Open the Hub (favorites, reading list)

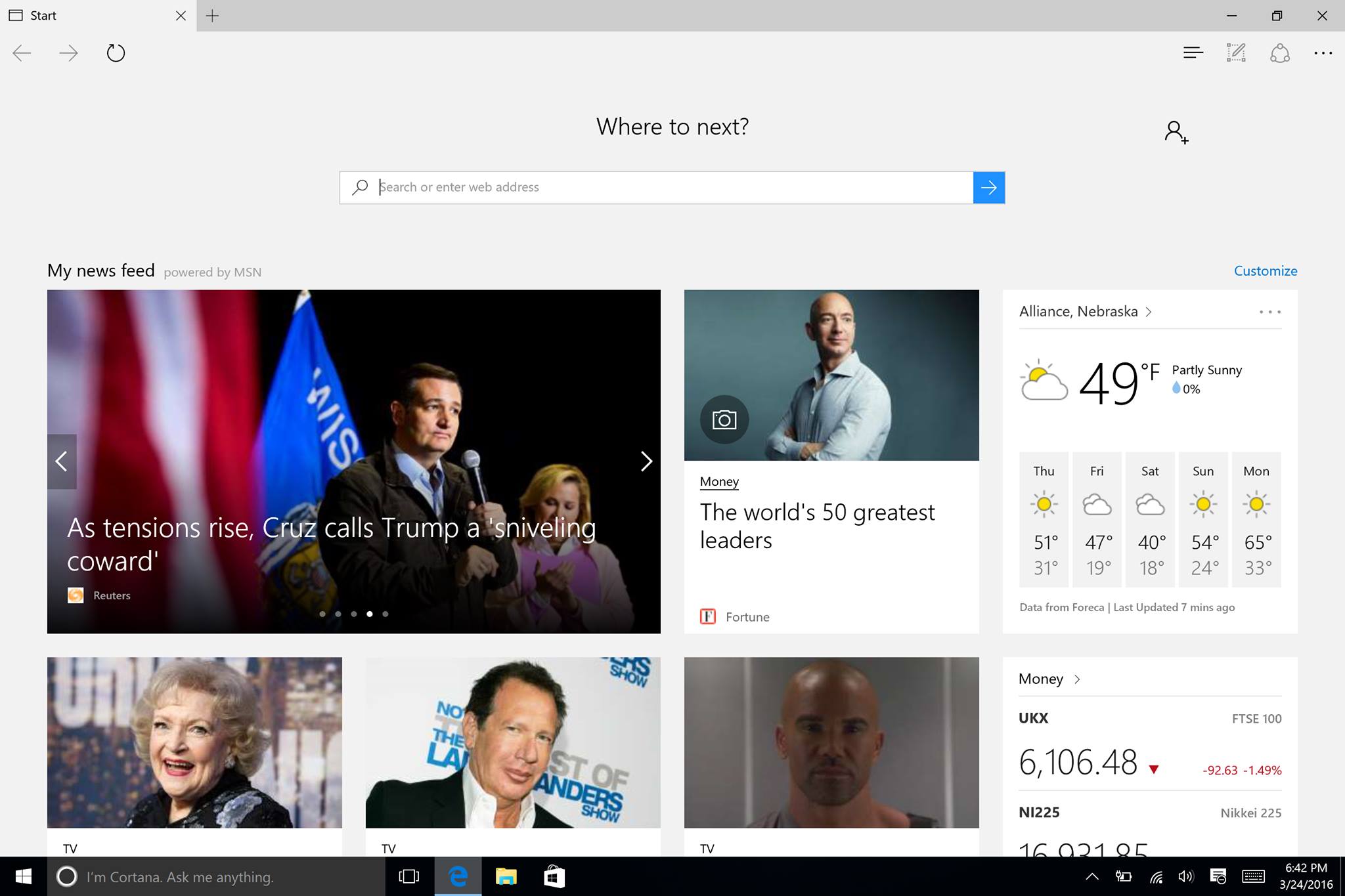1193,53
